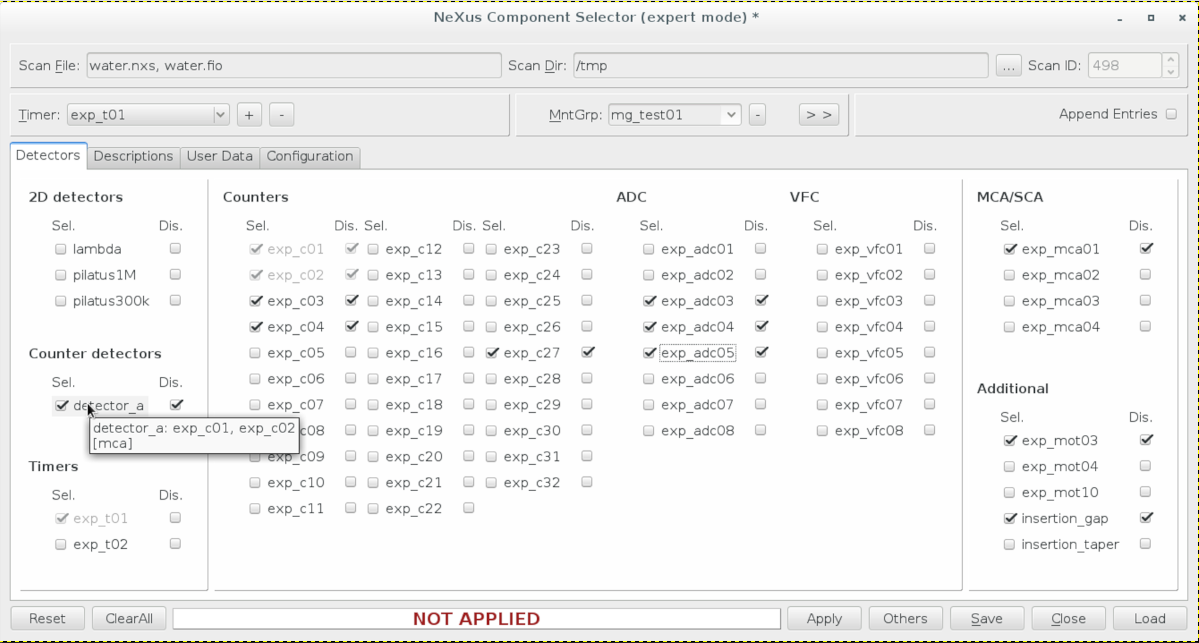Toggle the Append Entries checkbox

1171,114
